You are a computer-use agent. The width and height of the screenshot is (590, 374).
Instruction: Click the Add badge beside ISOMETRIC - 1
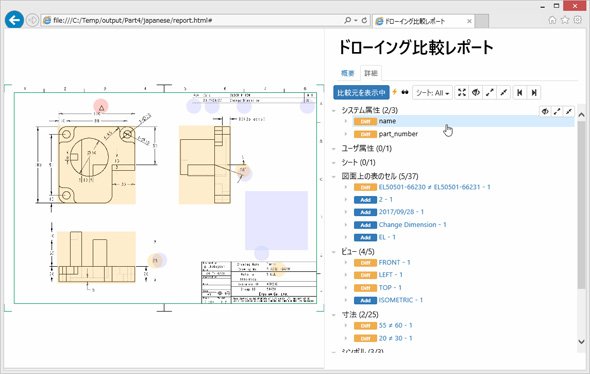365,300
